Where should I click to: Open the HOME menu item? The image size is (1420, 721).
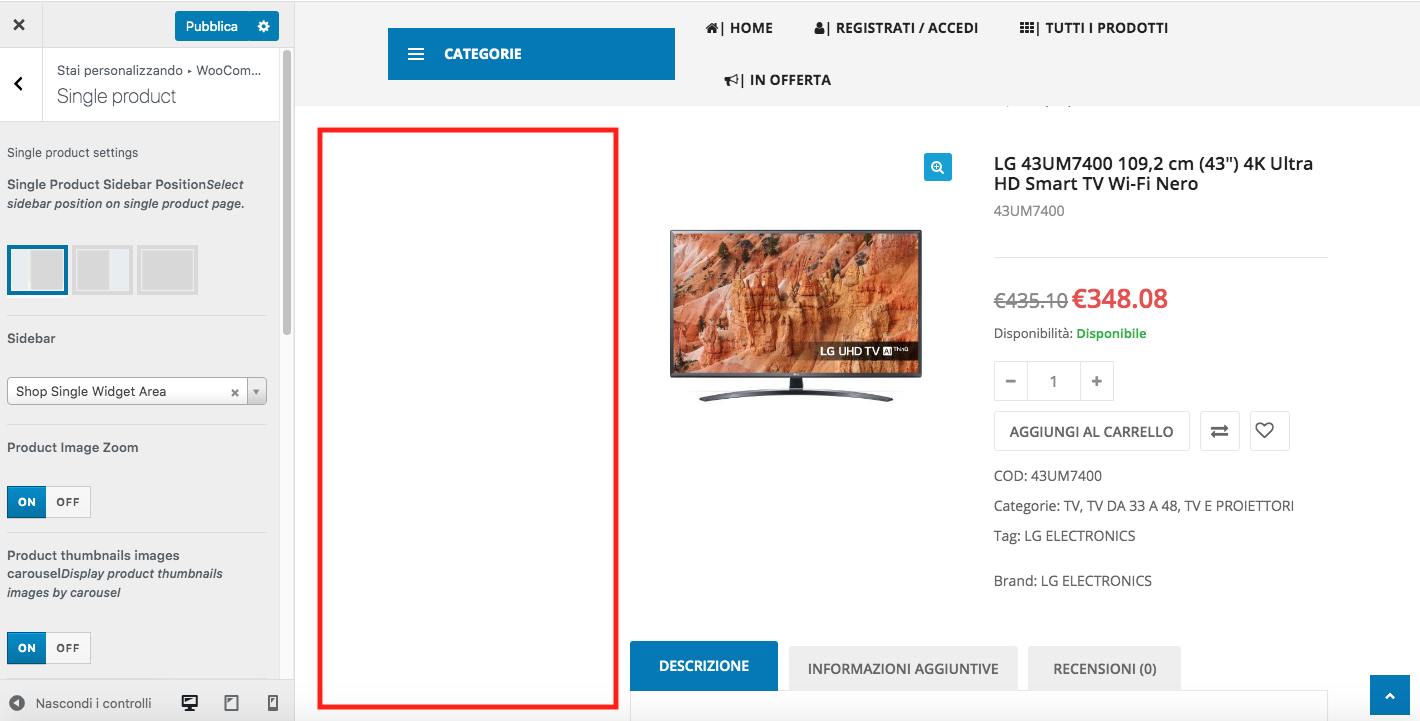point(739,28)
